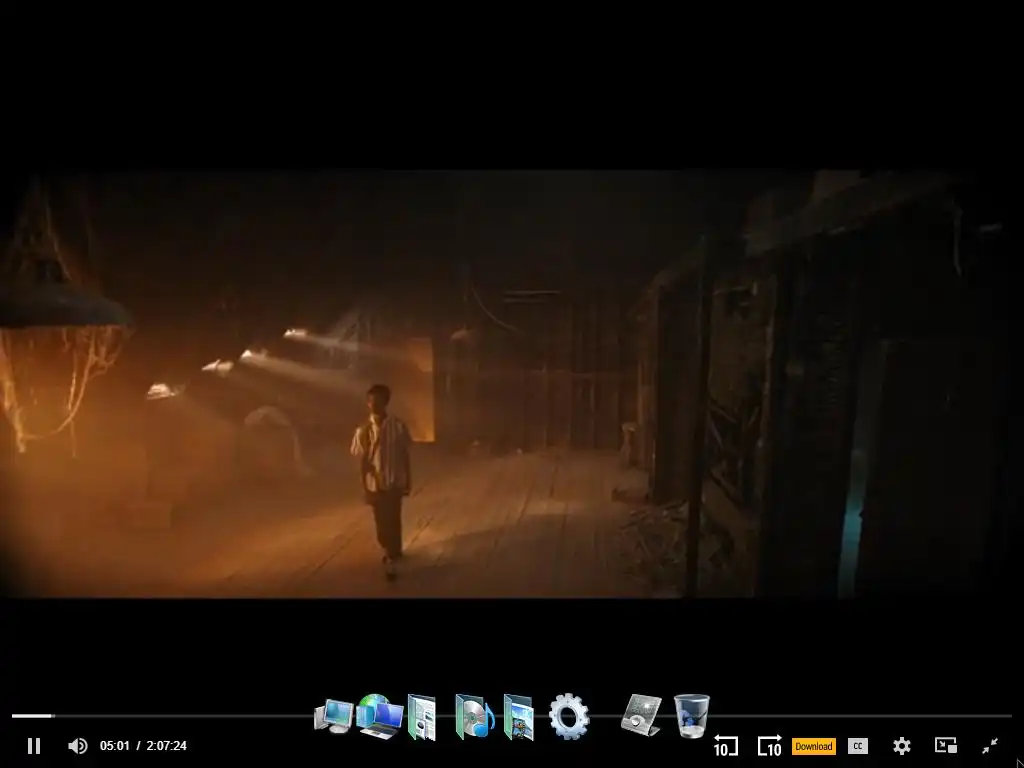Rewind the video 10 seconds
The width and height of the screenshot is (1024, 768).
tap(726, 746)
